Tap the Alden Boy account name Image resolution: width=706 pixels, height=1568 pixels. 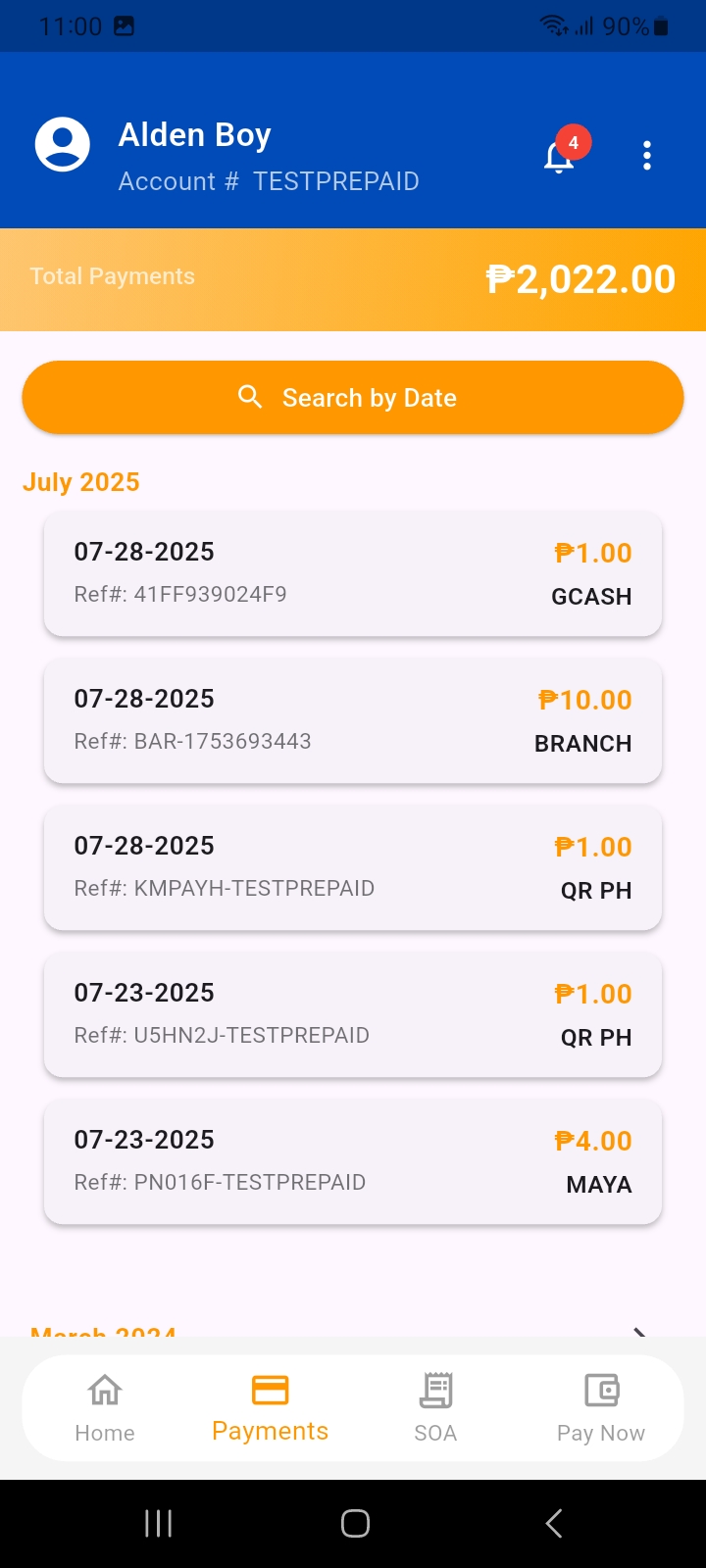[x=195, y=135]
